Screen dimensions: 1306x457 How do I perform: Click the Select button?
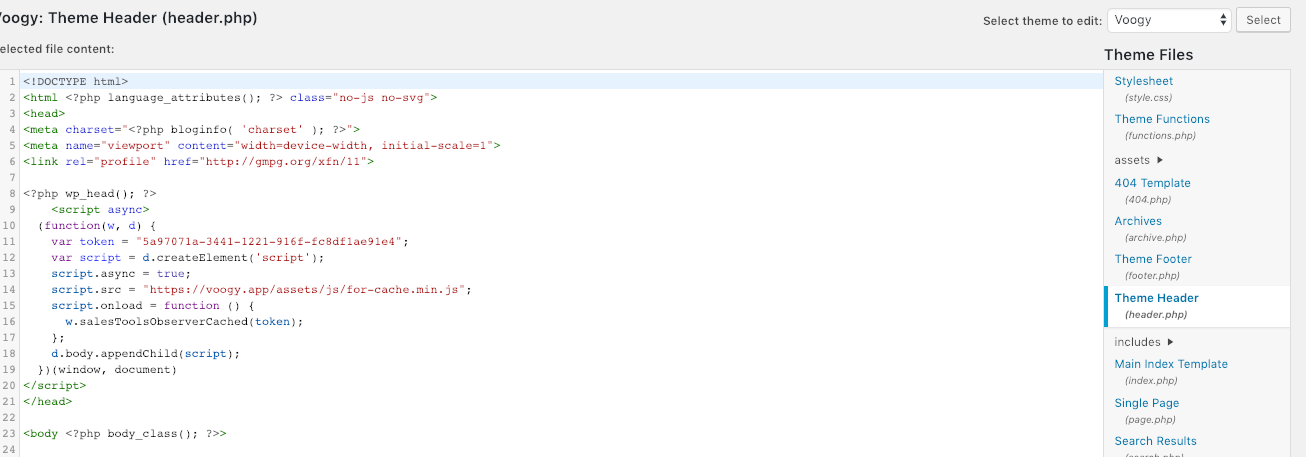(1263, 20)
